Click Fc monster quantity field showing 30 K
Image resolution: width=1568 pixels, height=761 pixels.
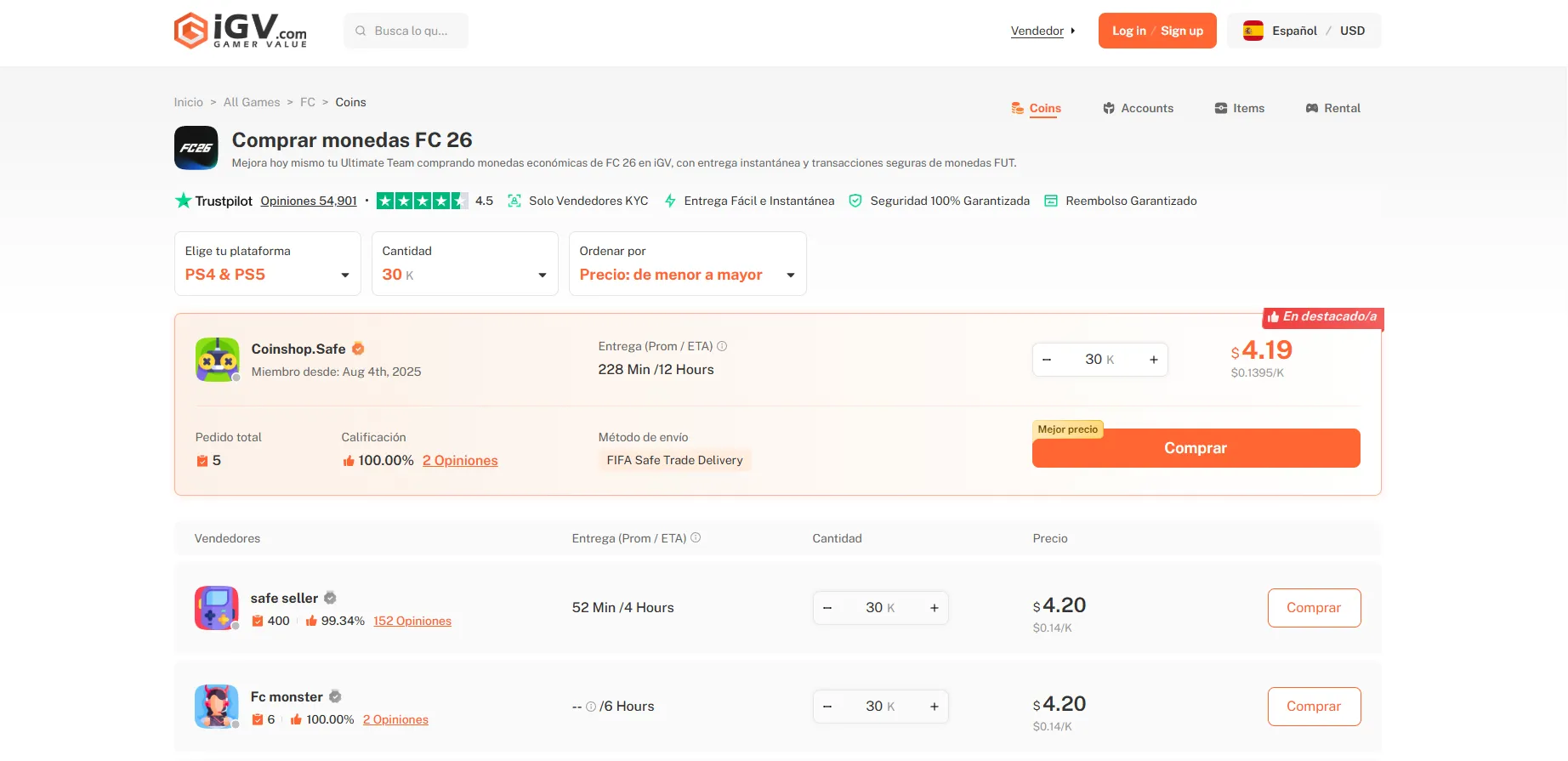point(881,707)
